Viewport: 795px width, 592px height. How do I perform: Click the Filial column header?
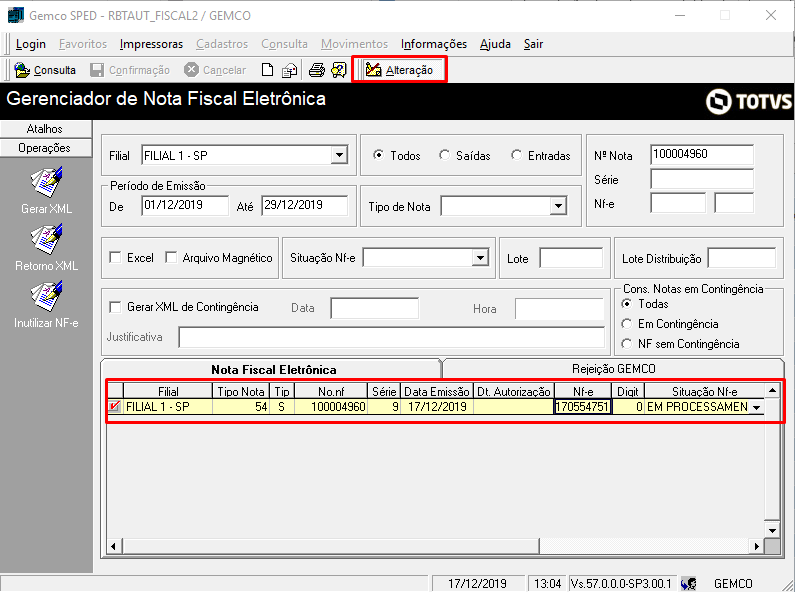168,391
